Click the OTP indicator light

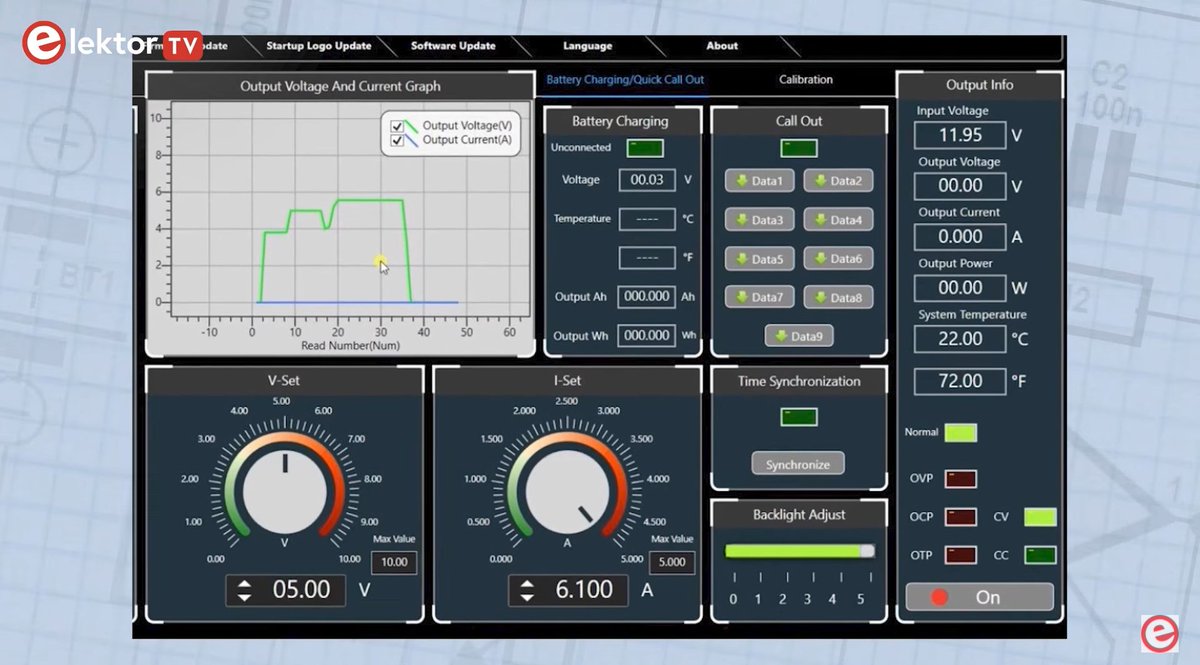960,555
